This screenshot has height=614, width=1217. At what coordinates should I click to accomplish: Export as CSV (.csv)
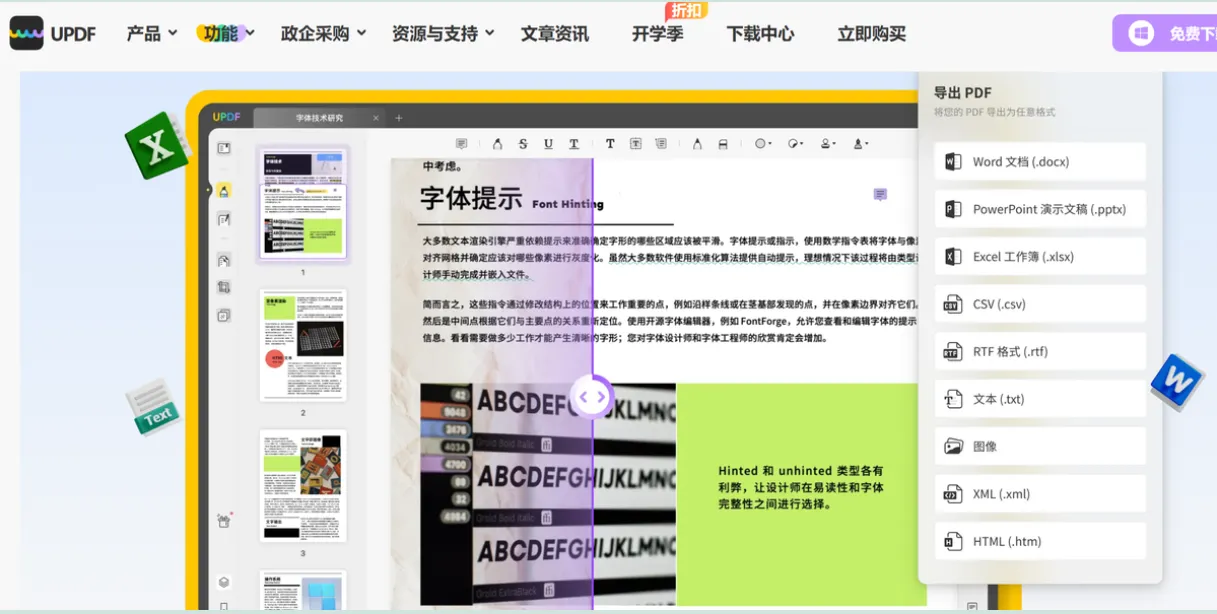click(x=1040, y=304)
